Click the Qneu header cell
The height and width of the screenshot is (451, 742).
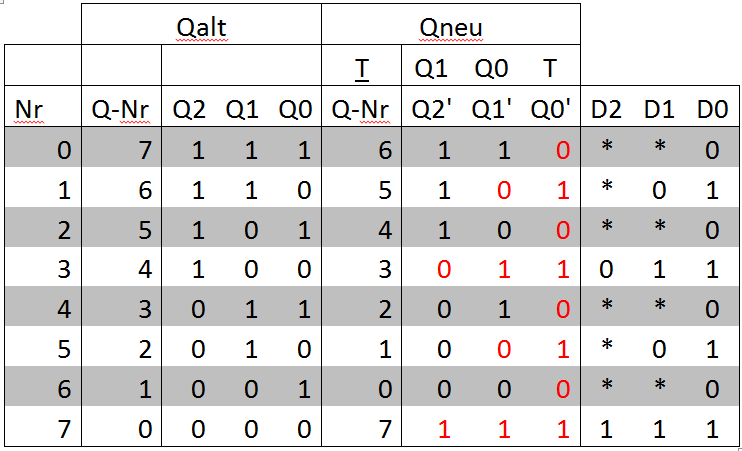point(450,27)
